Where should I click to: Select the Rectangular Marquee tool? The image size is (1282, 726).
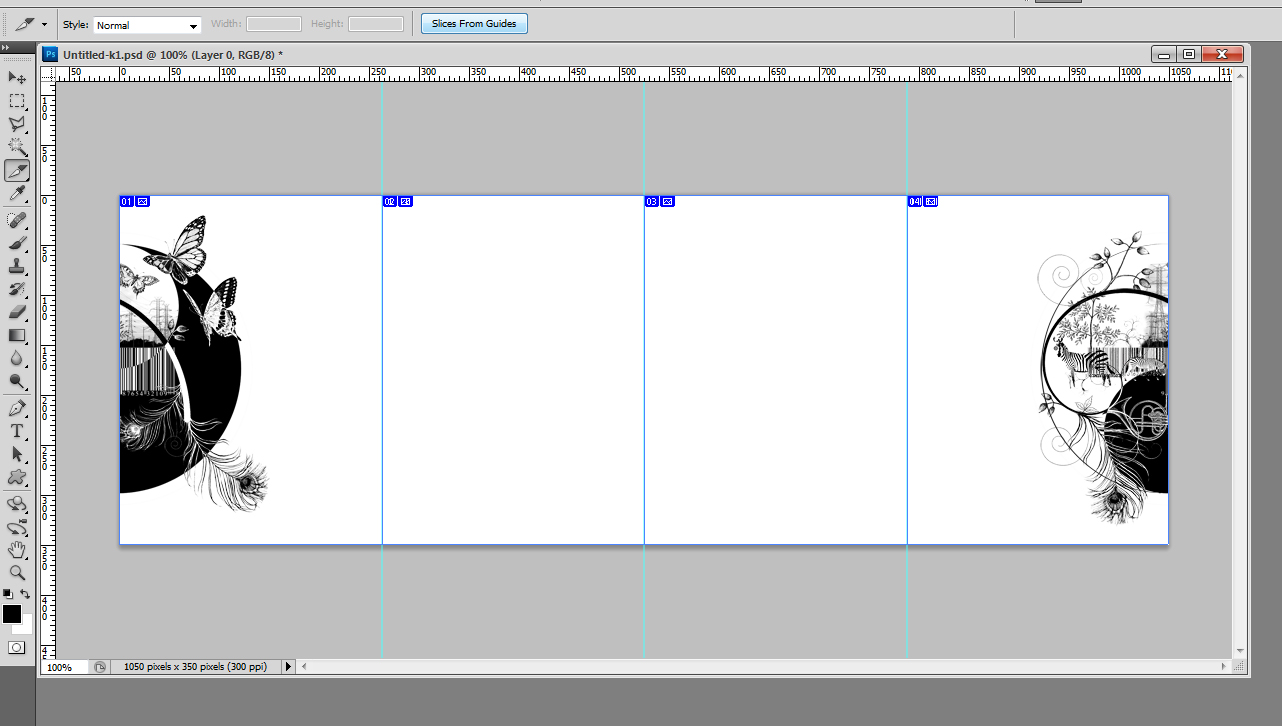17,101
